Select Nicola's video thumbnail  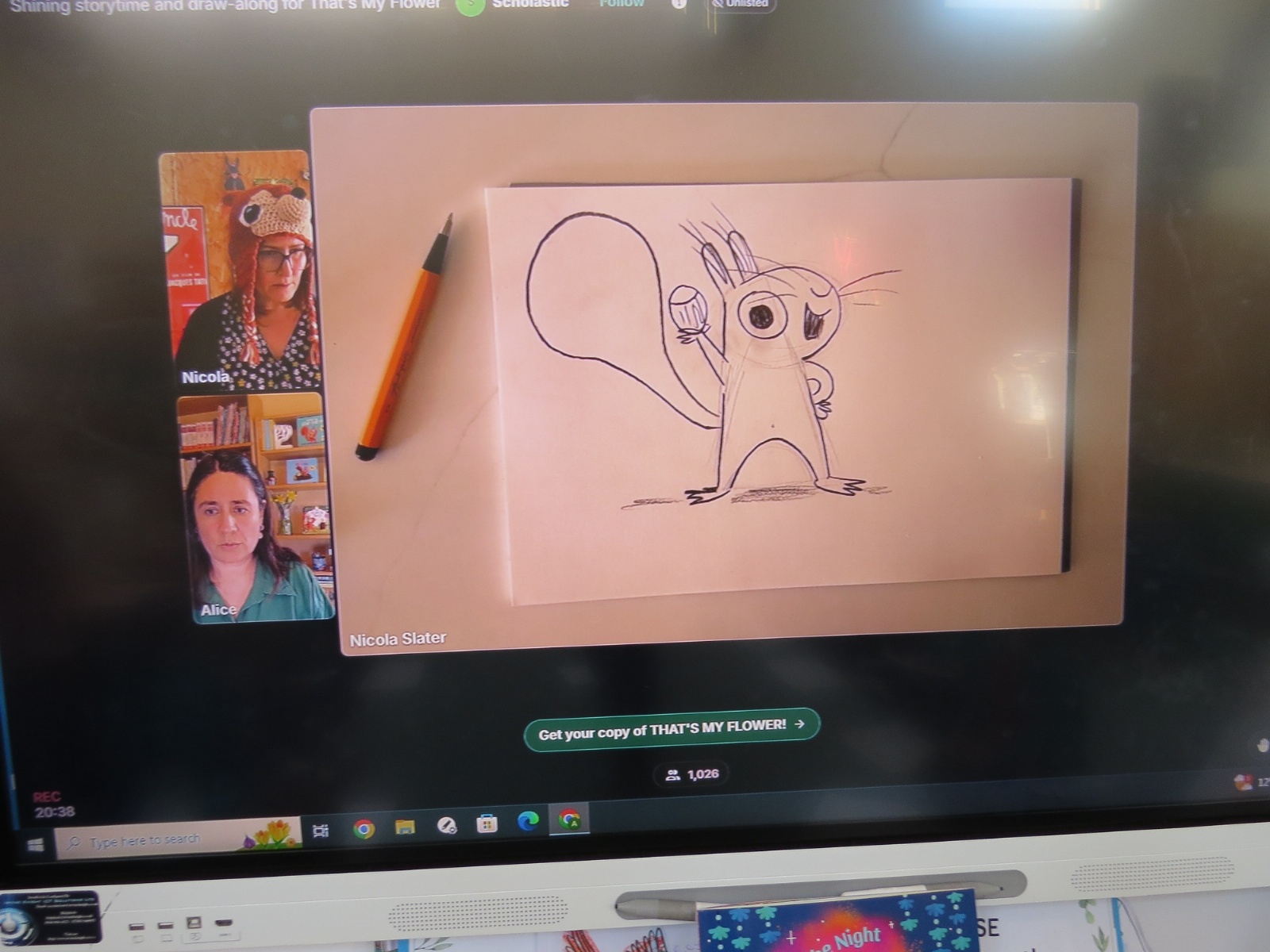coord(238,268)
